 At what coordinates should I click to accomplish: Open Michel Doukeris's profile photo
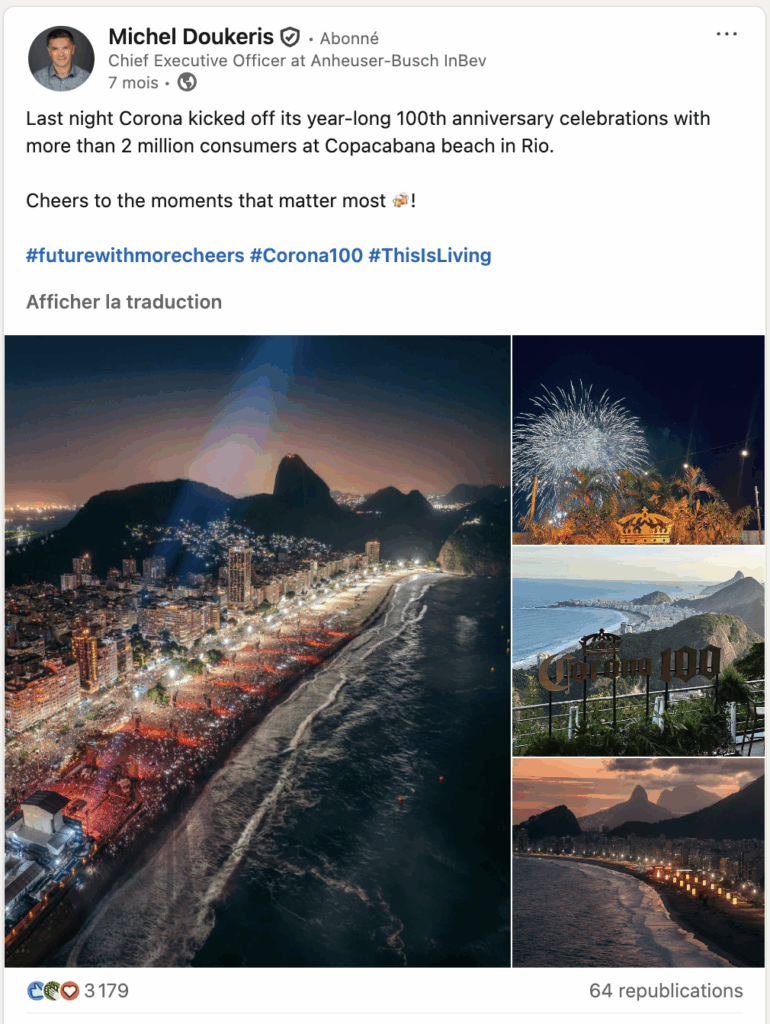point(61,59)
